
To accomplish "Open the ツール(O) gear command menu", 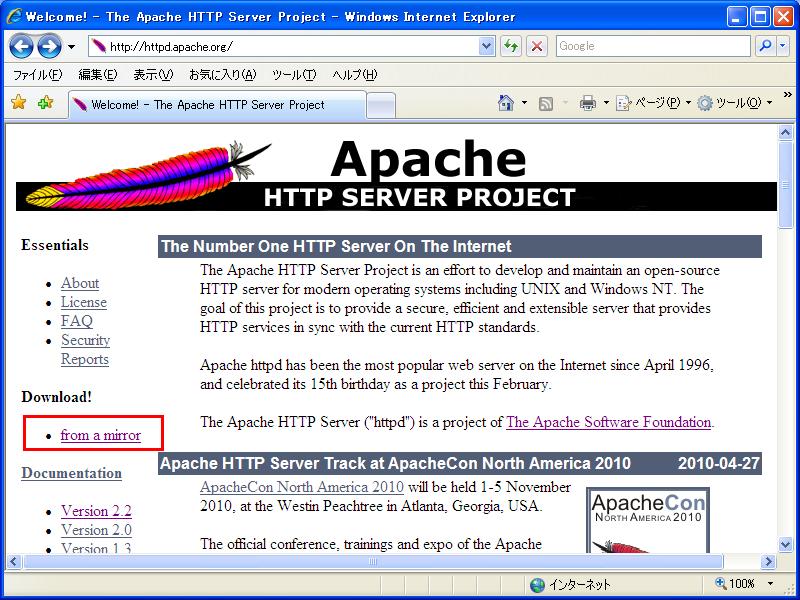I will pos(735,103).
